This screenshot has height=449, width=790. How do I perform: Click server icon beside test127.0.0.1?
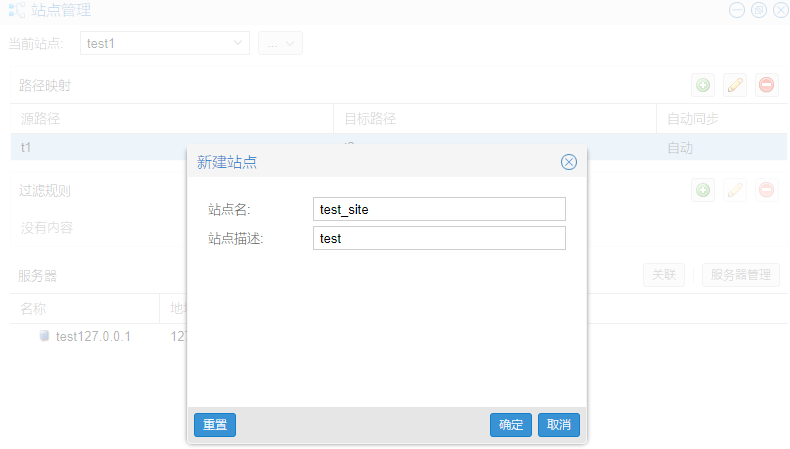tap(44, 336)
